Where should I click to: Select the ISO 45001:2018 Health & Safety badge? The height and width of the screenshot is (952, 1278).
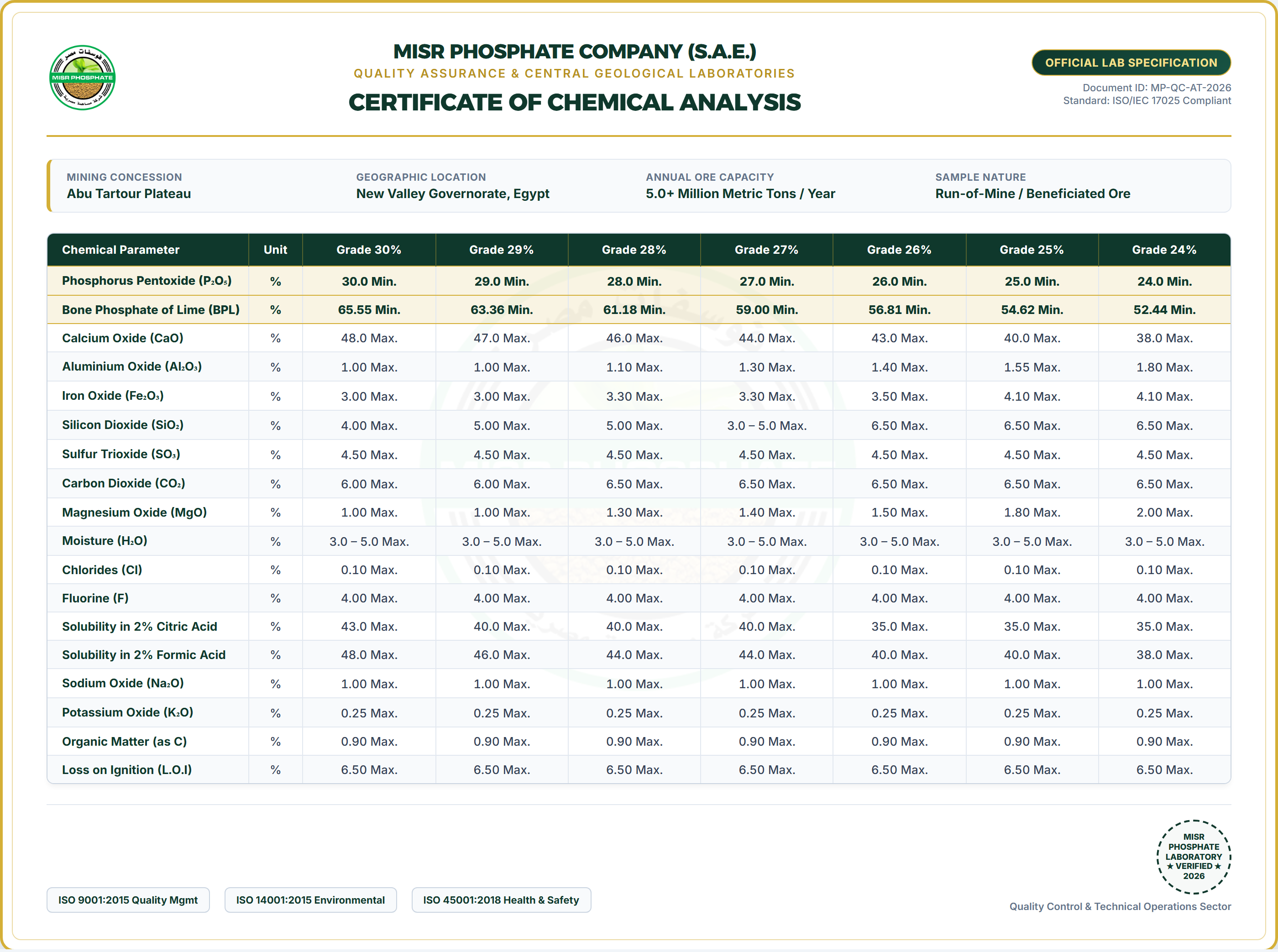tap(501, 900)
